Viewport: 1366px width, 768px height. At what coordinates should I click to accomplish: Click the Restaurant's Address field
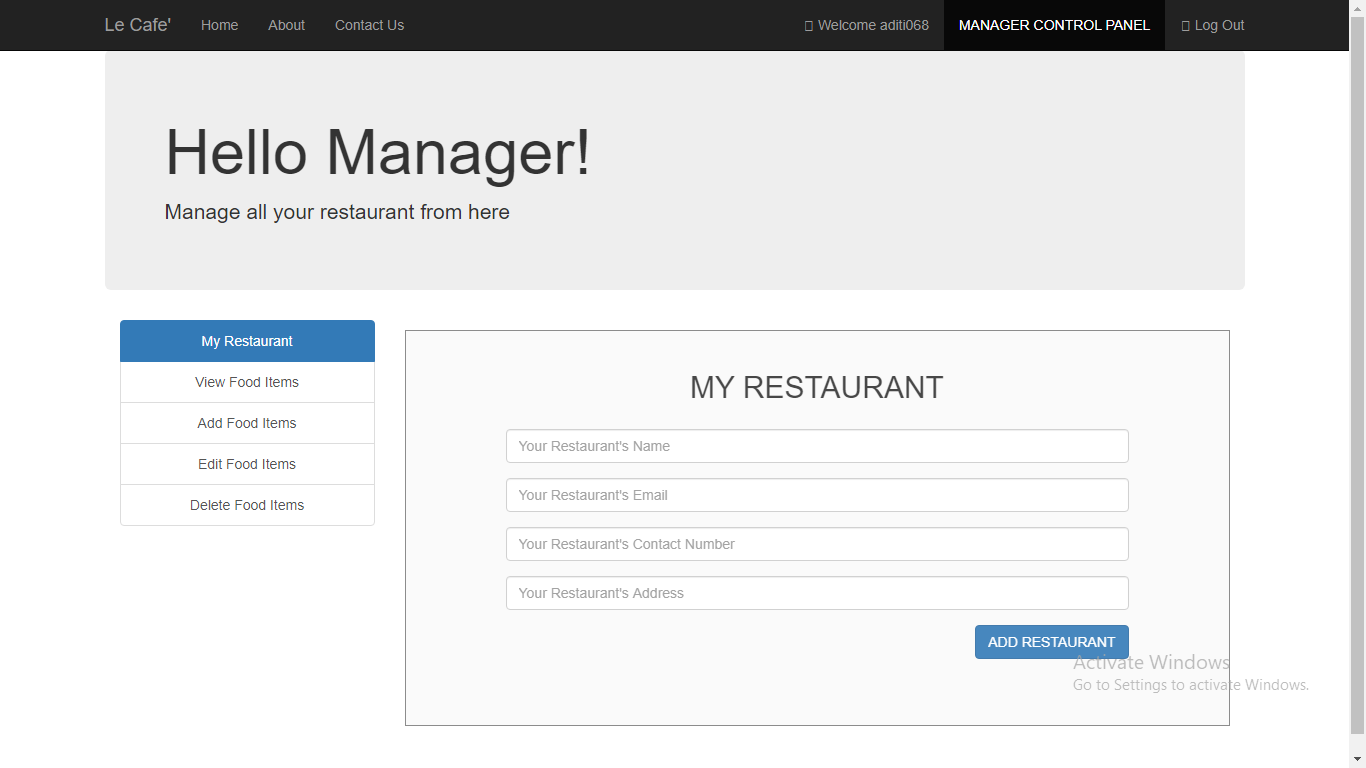(816, 593)
